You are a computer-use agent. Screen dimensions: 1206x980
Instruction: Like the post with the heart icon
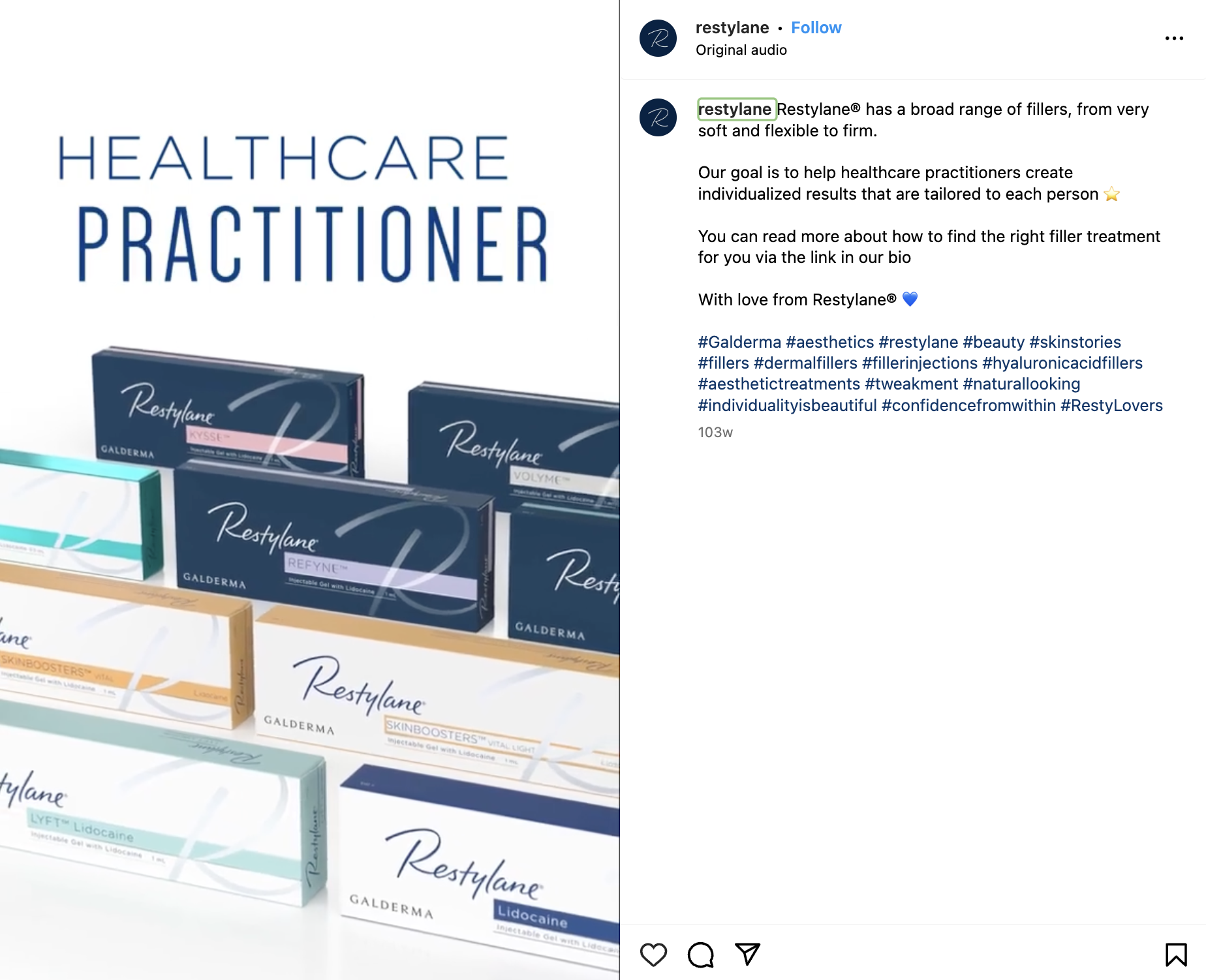(x=653, y=955)
